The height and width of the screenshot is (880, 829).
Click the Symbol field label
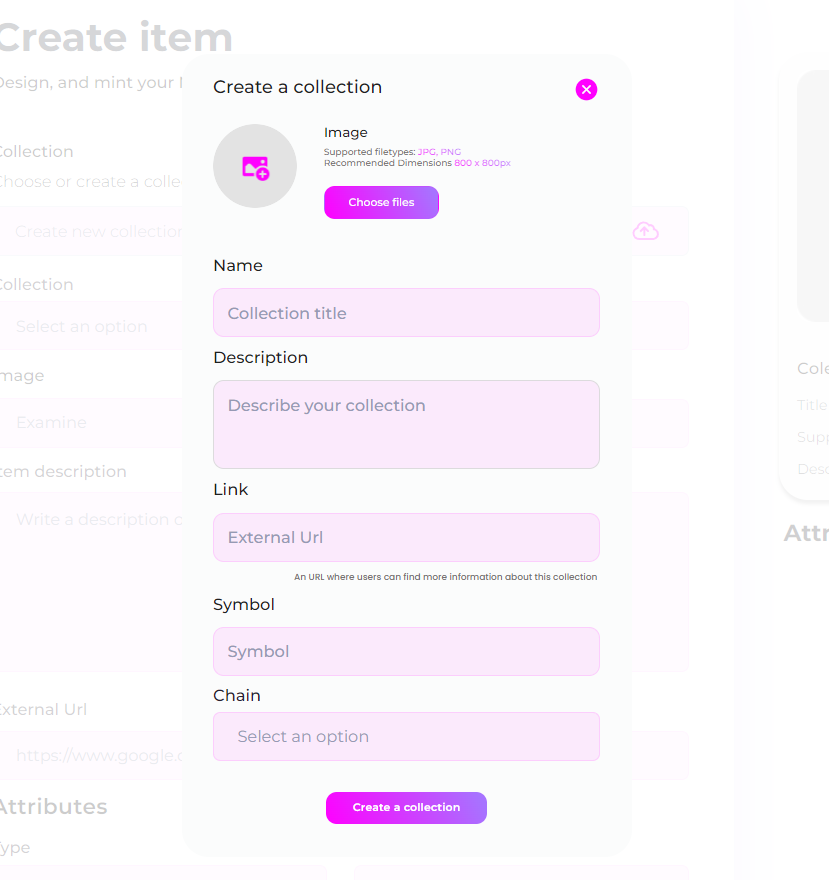pyautogui.click(x=244, y=604)
